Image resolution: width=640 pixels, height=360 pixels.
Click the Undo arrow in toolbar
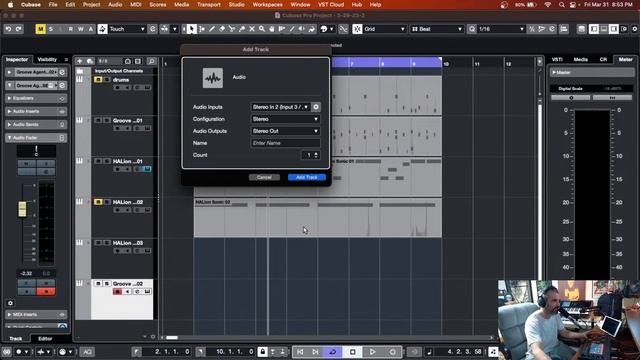click(x=8, y=29)
